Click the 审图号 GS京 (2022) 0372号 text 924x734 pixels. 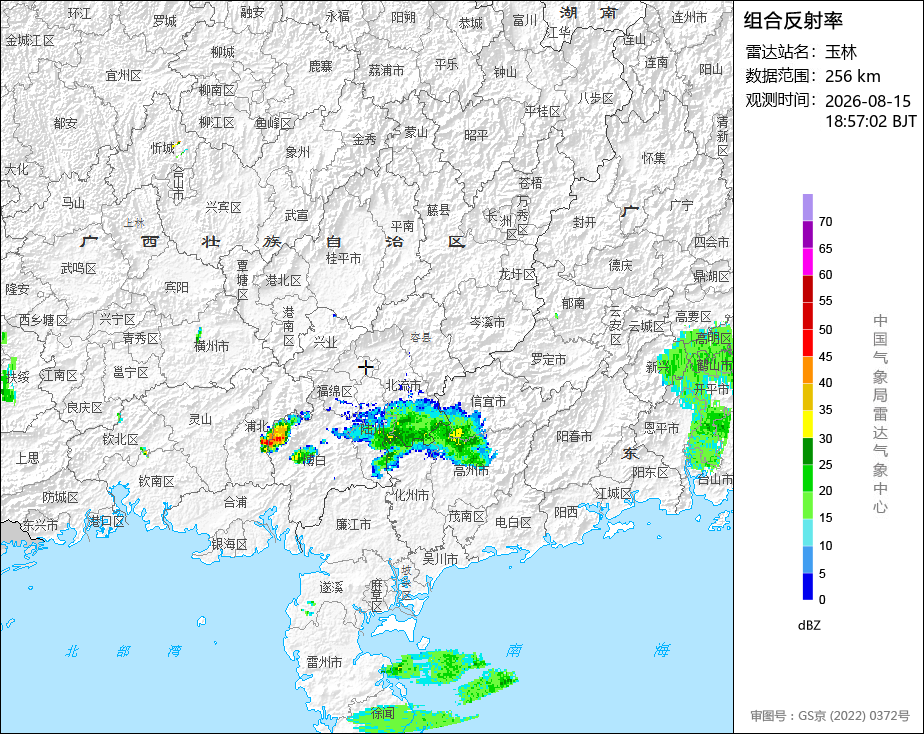pos(830,716)
